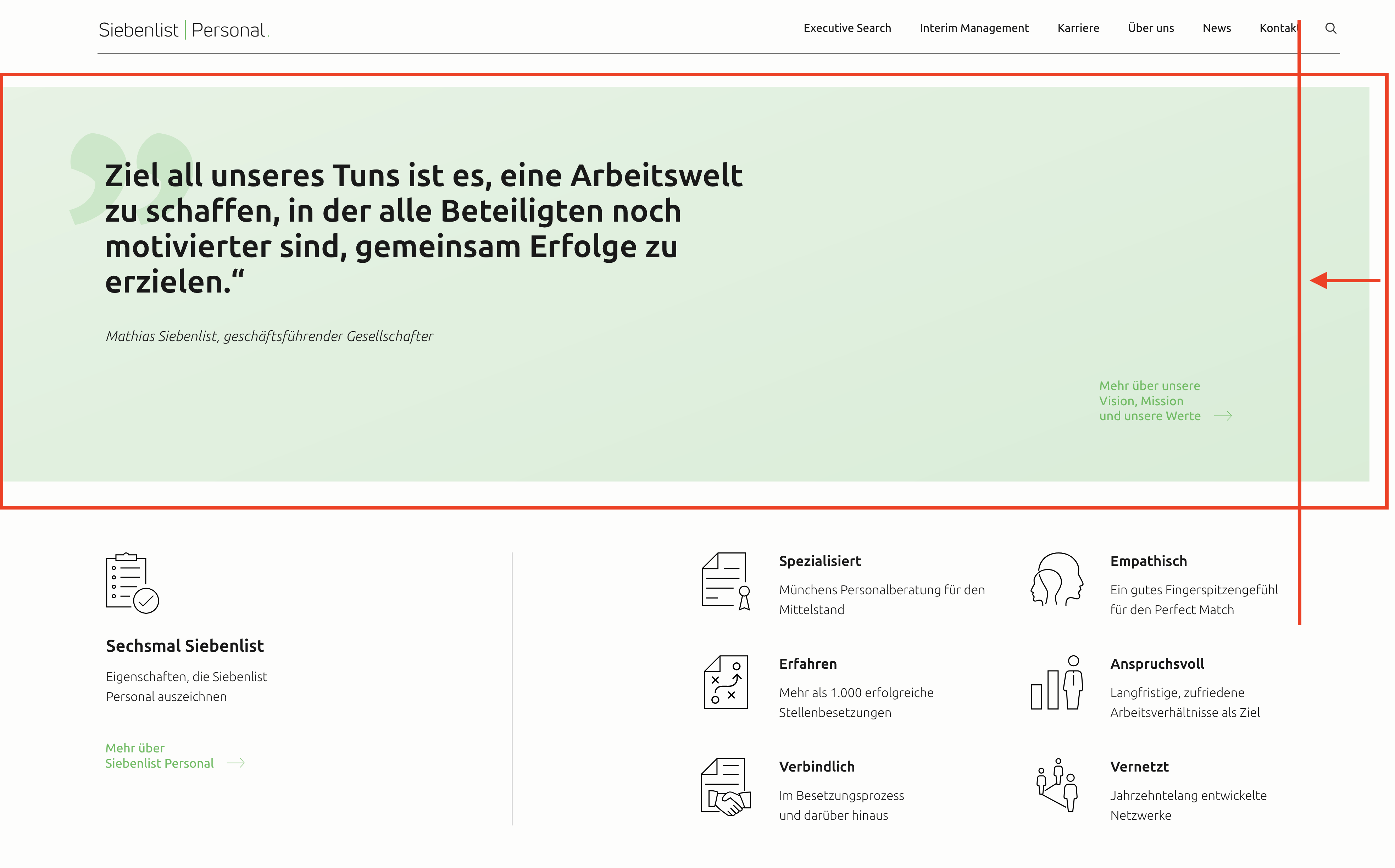The height and width of the screenshot is (868, 1395).
Task: Click the Anspruchsvoll bar chart person icon
Action: tap(1057, 683)
